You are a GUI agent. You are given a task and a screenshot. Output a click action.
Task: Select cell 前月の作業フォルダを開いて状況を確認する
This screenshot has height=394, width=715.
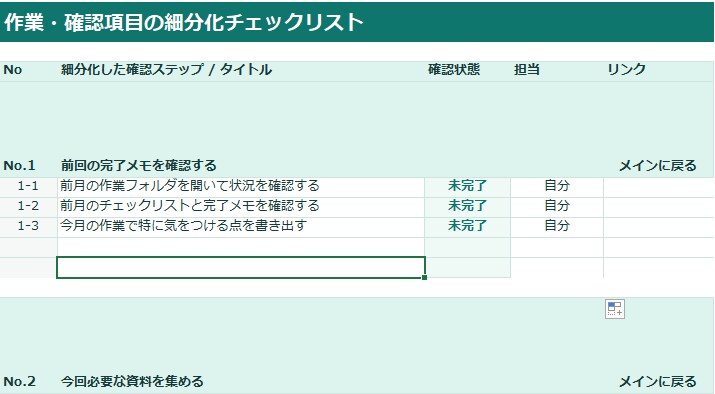pyautogui.click(x=241, y=186)
